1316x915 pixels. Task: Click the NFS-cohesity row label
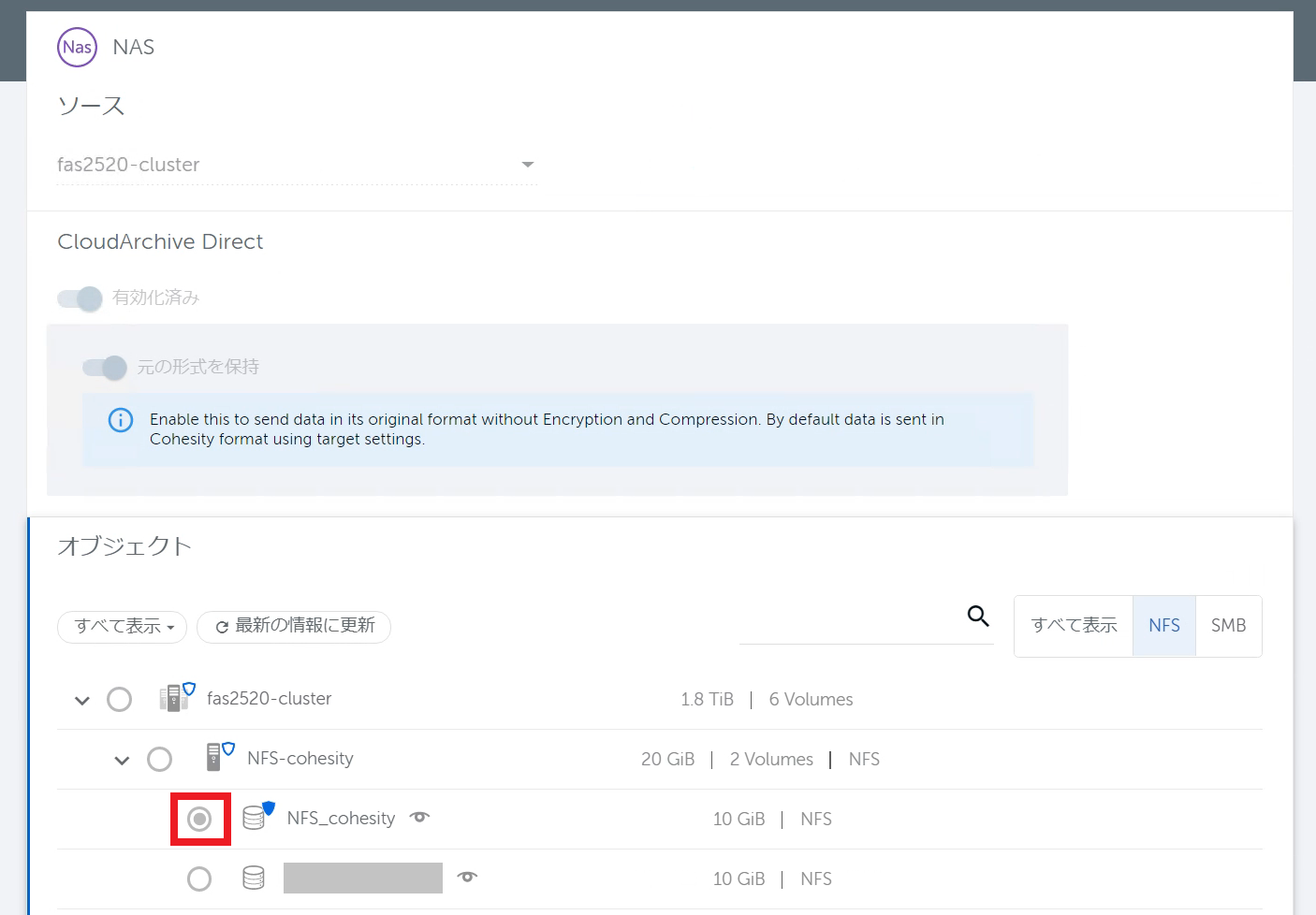click(300, 759)
